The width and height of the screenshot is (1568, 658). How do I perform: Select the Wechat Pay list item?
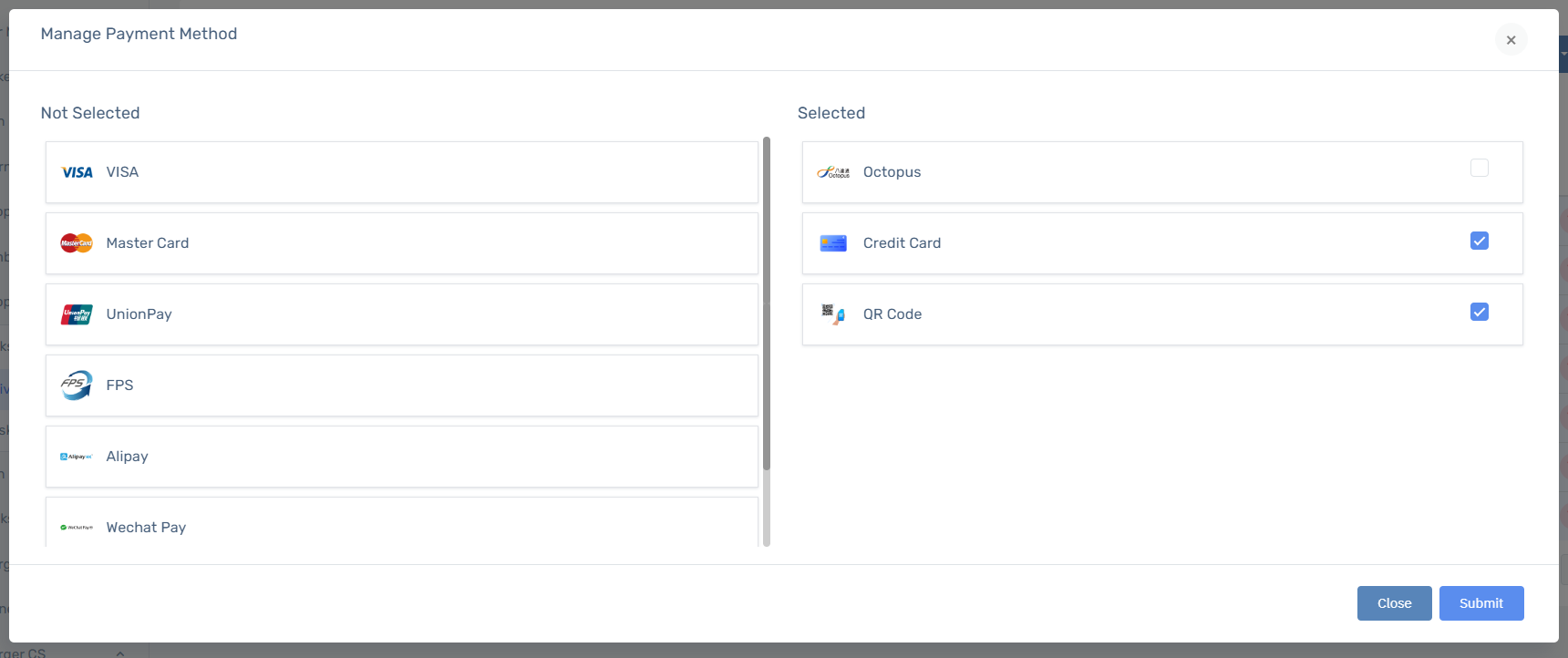(402, 522)
